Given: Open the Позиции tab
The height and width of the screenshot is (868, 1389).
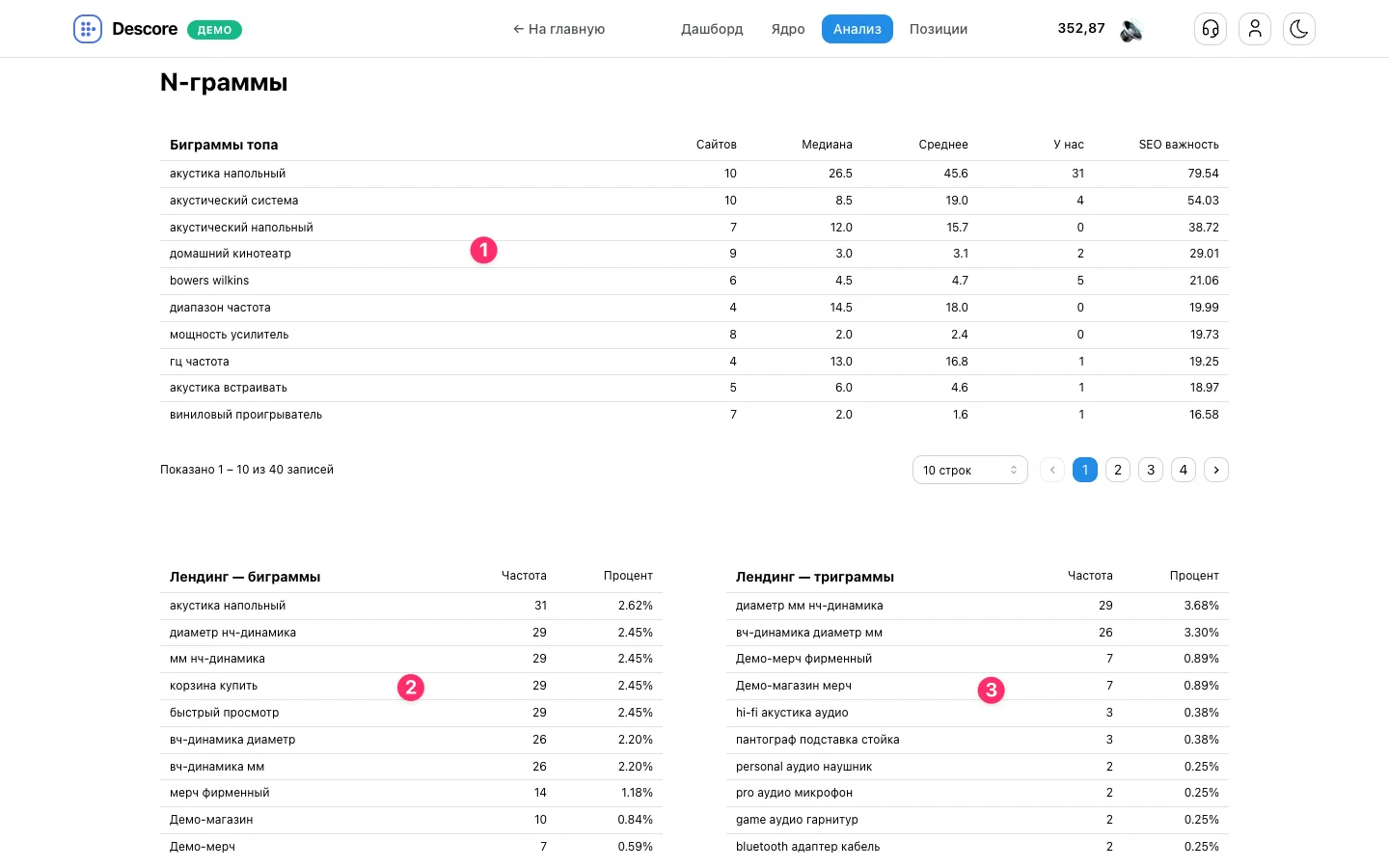Looking at the screenshot, I should [x=939, y=29].
